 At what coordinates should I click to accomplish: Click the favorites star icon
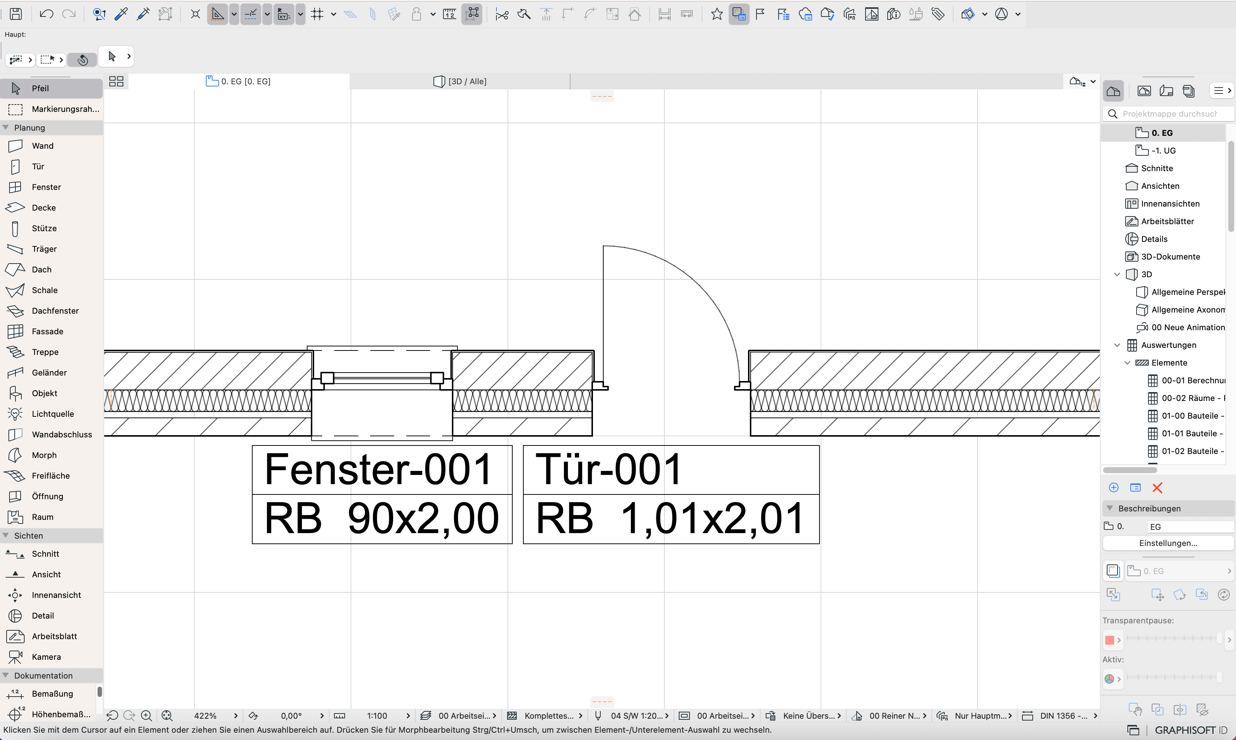716,14
